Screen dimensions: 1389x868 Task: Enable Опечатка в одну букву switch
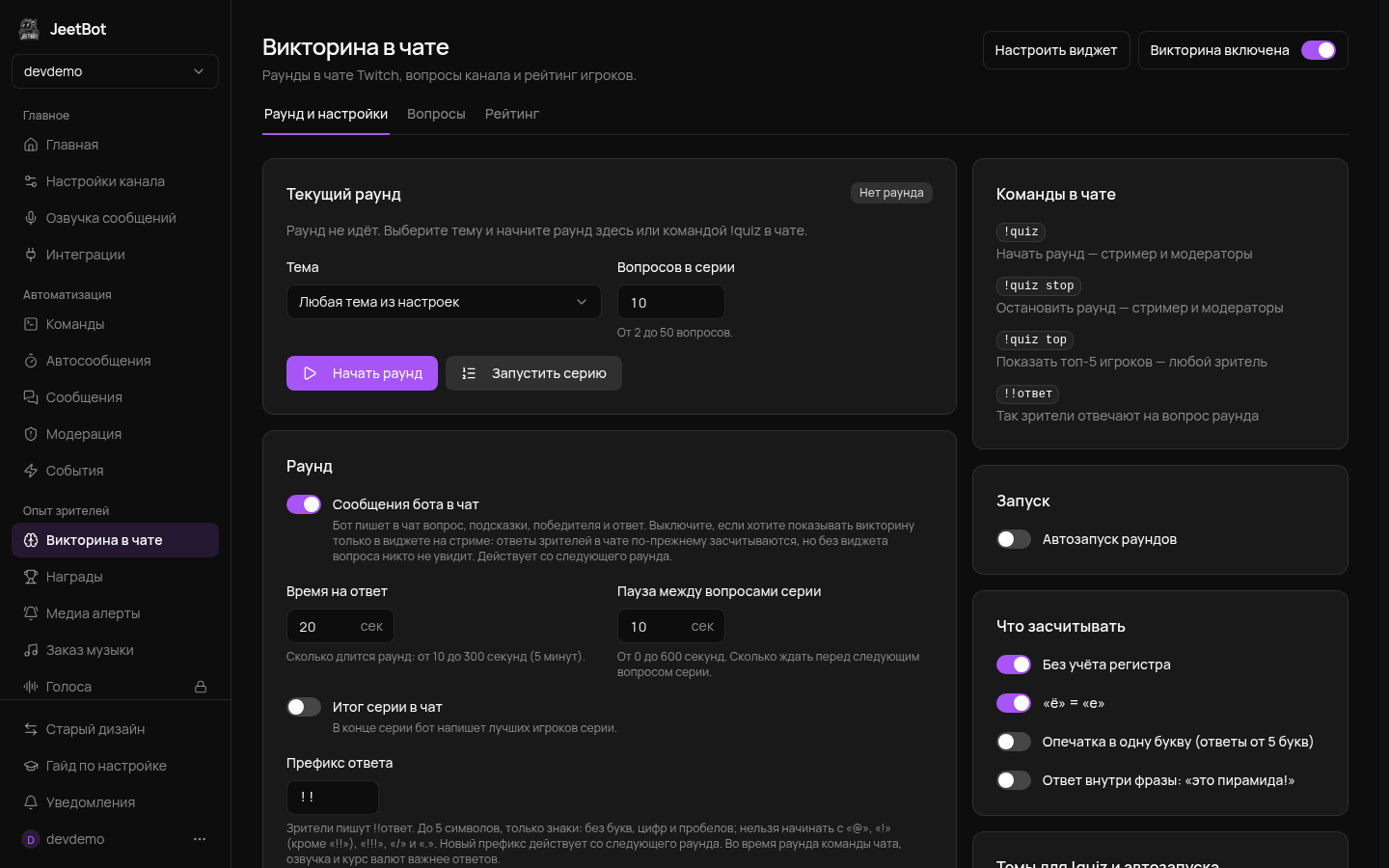click(1014, 742)
